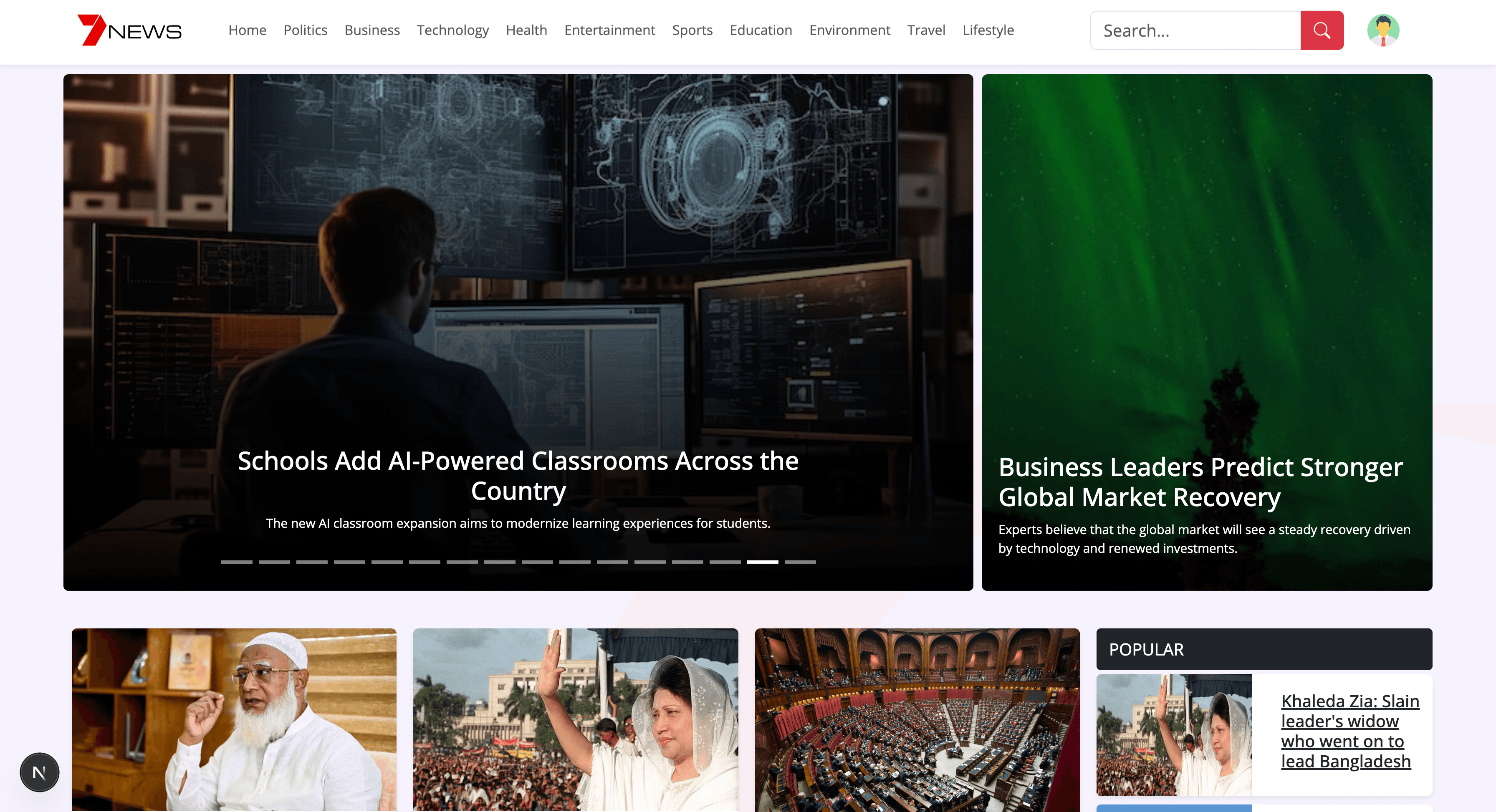Viewport: 1496px width, 812px height.
Task: Click the search magnifier icon
Action: pyautogui.click(x=1322, y=30)
